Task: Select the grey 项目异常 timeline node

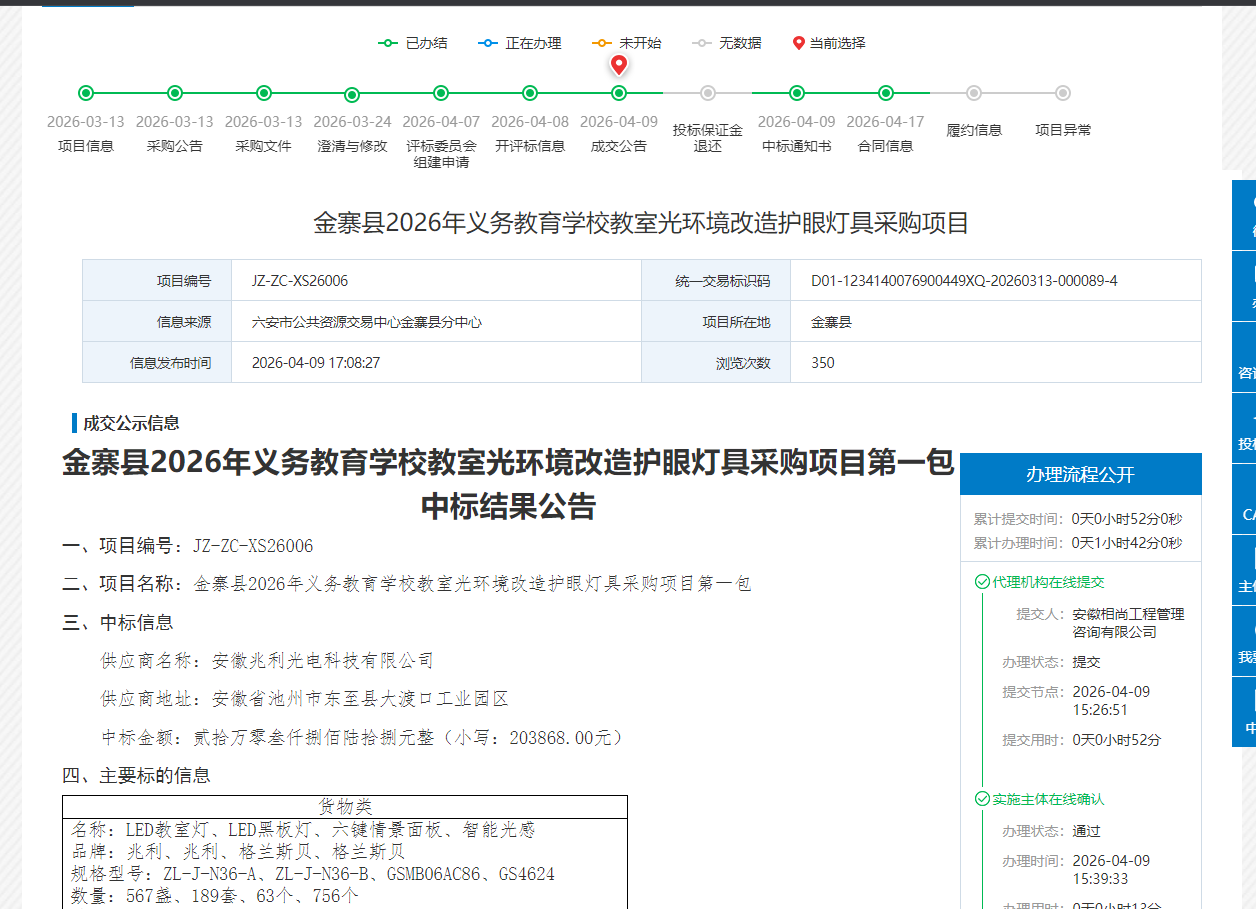Action: 1063,93
